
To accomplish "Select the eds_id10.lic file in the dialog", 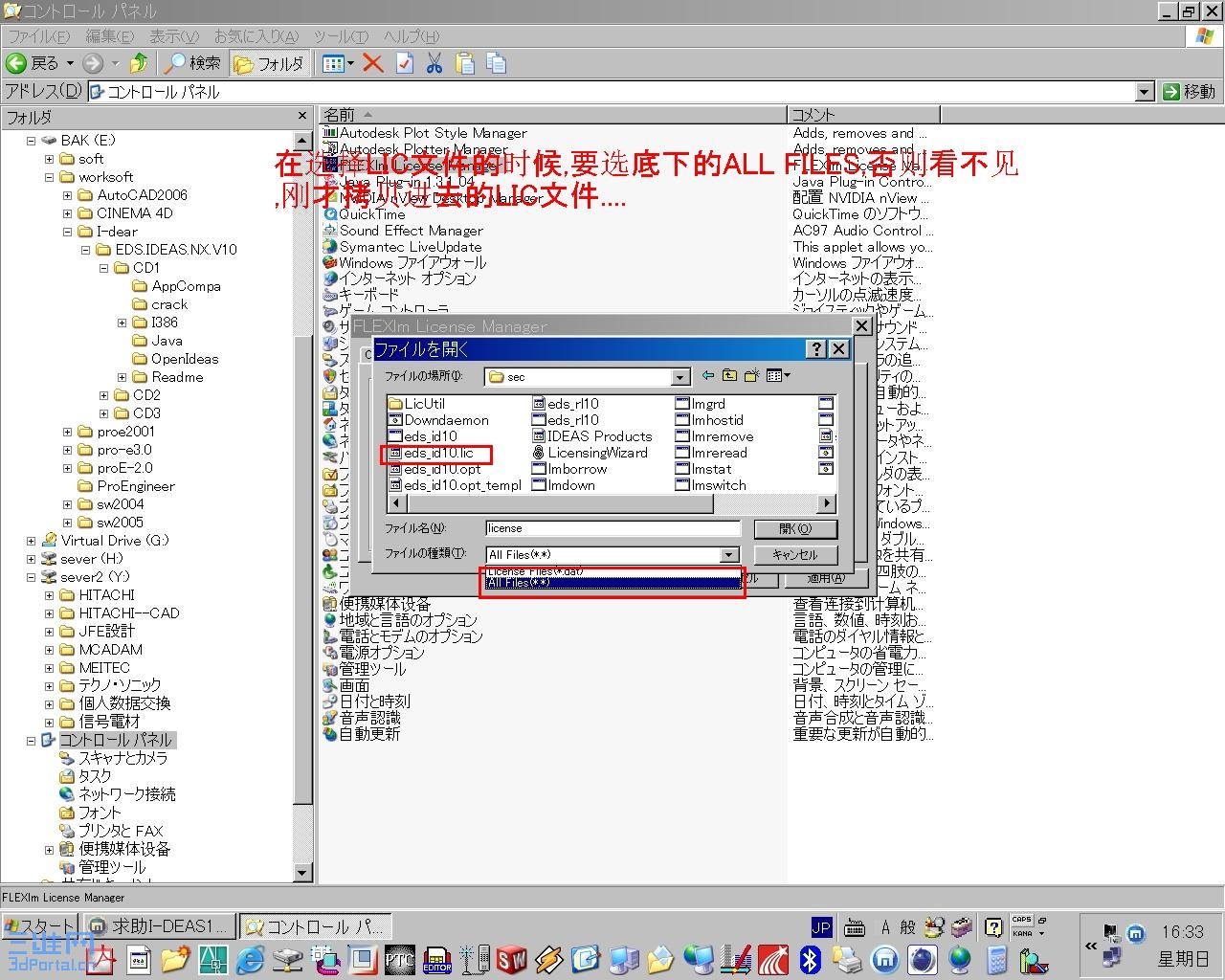I will click(x=431, y=454).
